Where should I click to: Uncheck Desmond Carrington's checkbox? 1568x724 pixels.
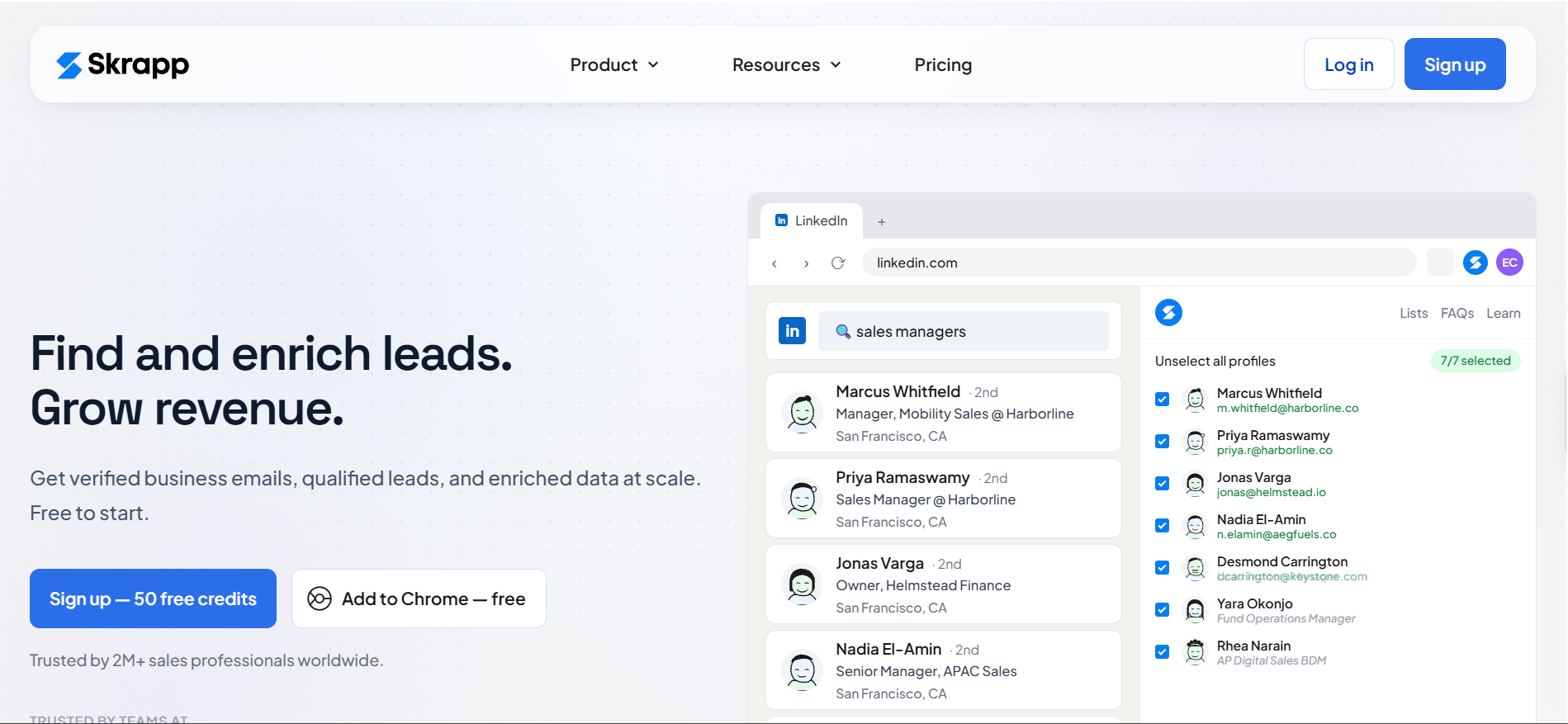point(1162,568)
